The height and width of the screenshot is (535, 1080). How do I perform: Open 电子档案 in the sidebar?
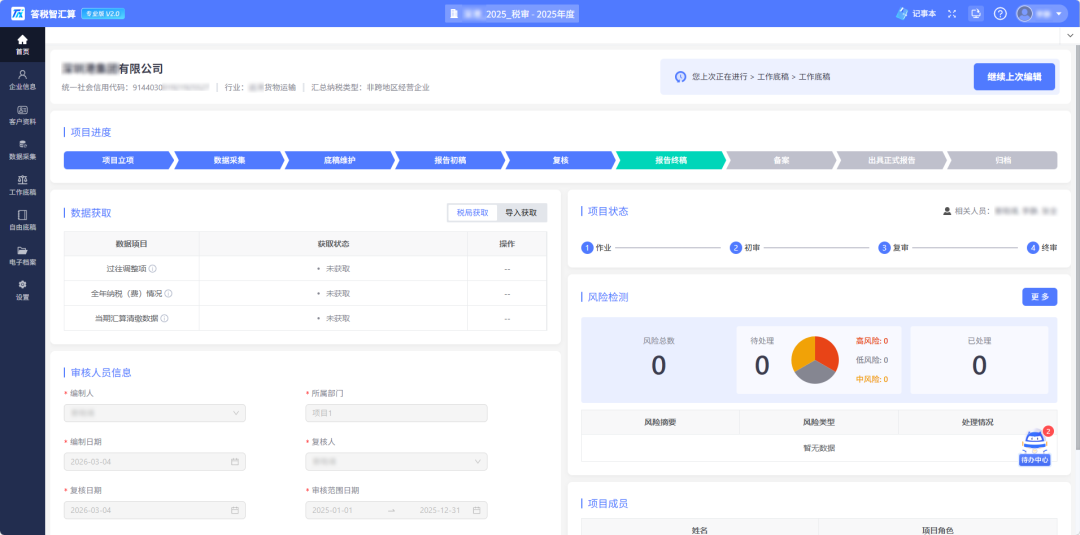tap(22, 255)
